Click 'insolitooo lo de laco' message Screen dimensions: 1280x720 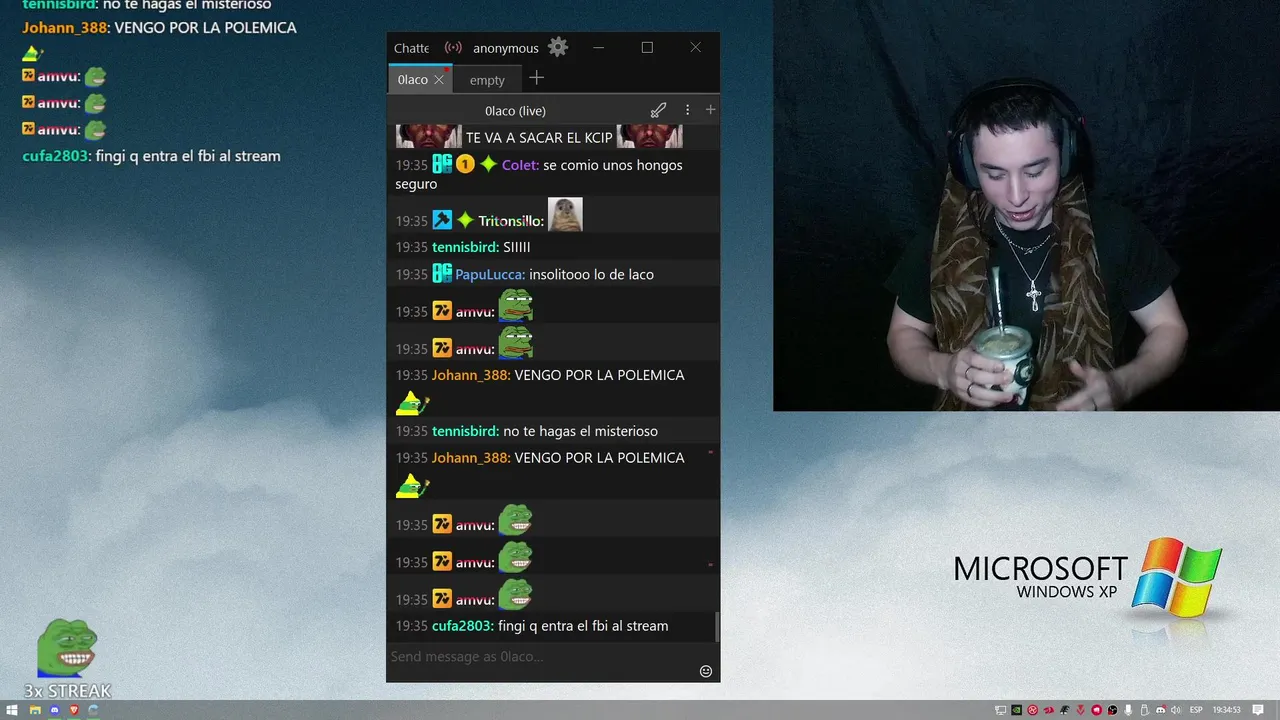tap(591, 274)
